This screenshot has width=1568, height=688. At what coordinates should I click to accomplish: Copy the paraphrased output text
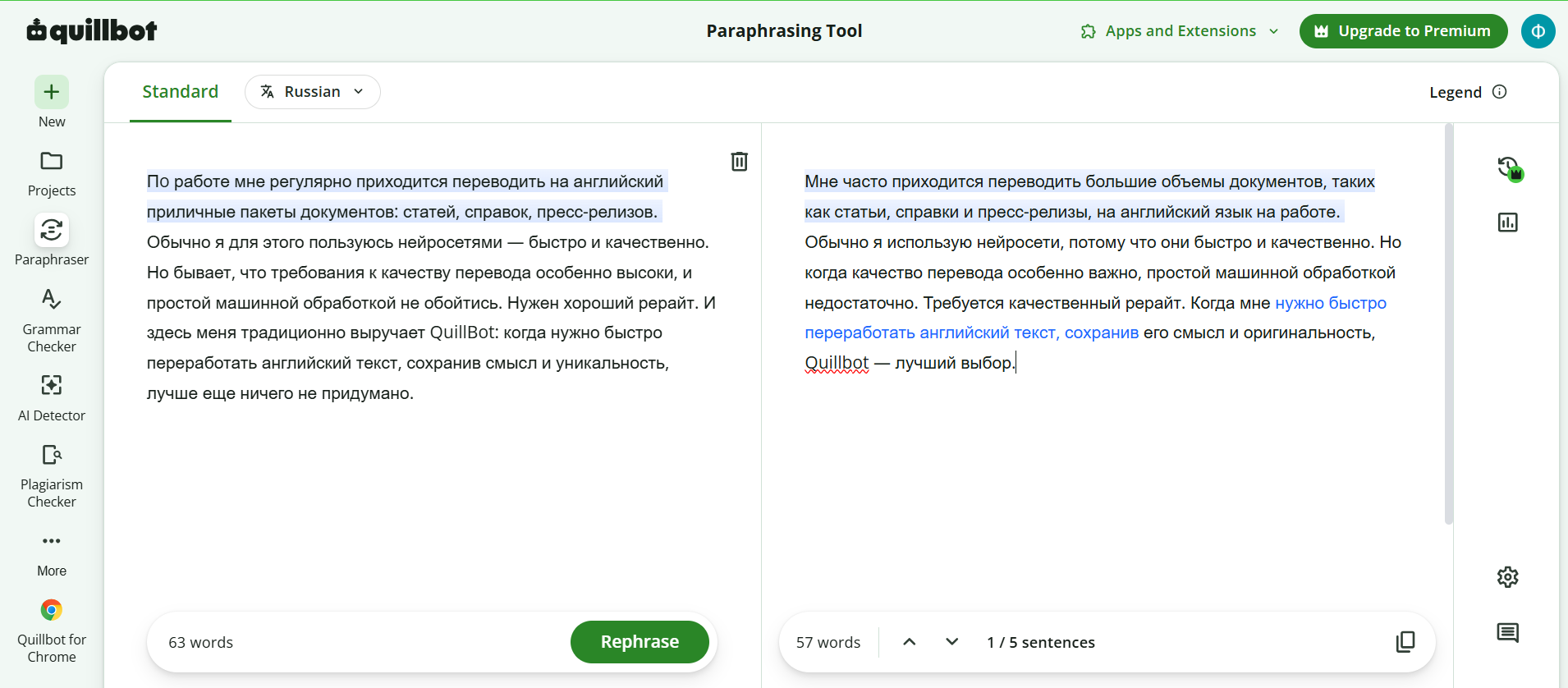pos(1405,642)
